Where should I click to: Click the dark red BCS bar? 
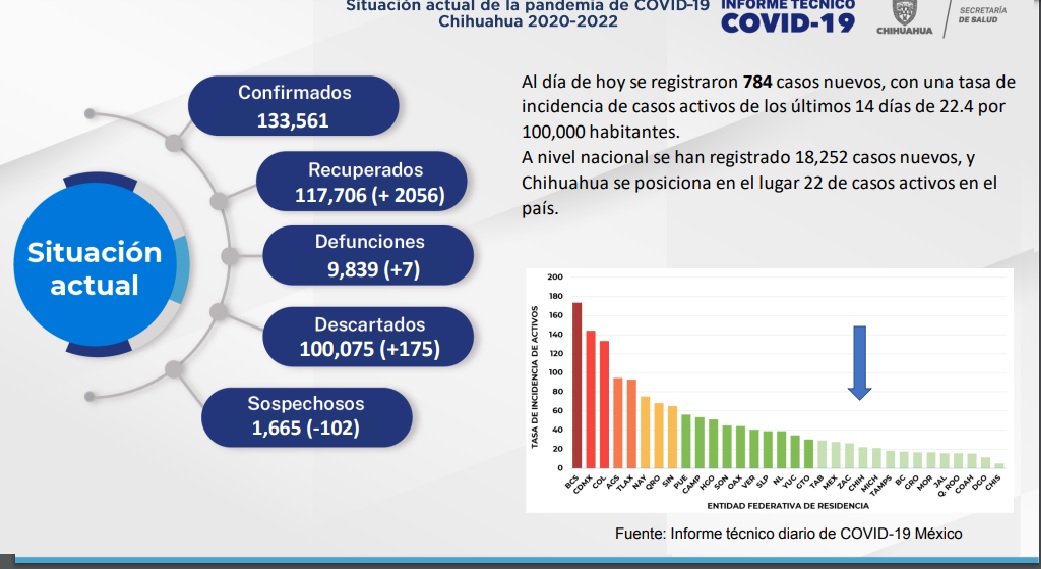click(x=576, y=385)
